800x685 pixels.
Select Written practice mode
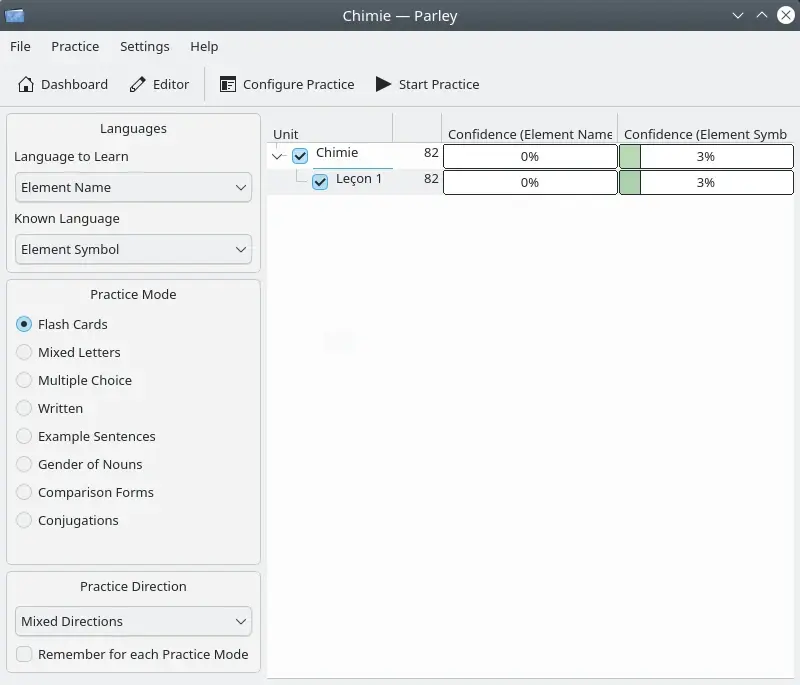coord(49,409)
